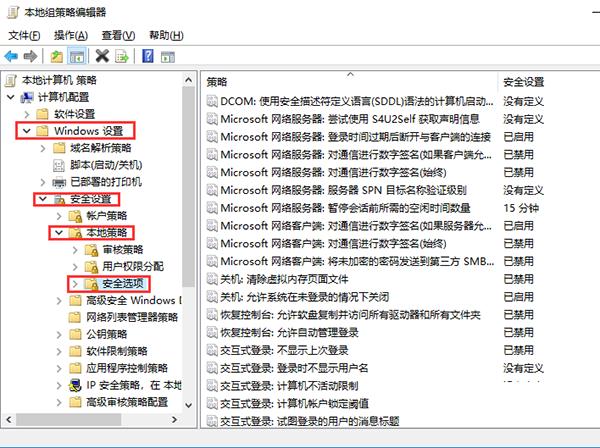Click the IP 安全策略 shield icon
The width and height of the screenshot is (600, 448).
[75, 385]
